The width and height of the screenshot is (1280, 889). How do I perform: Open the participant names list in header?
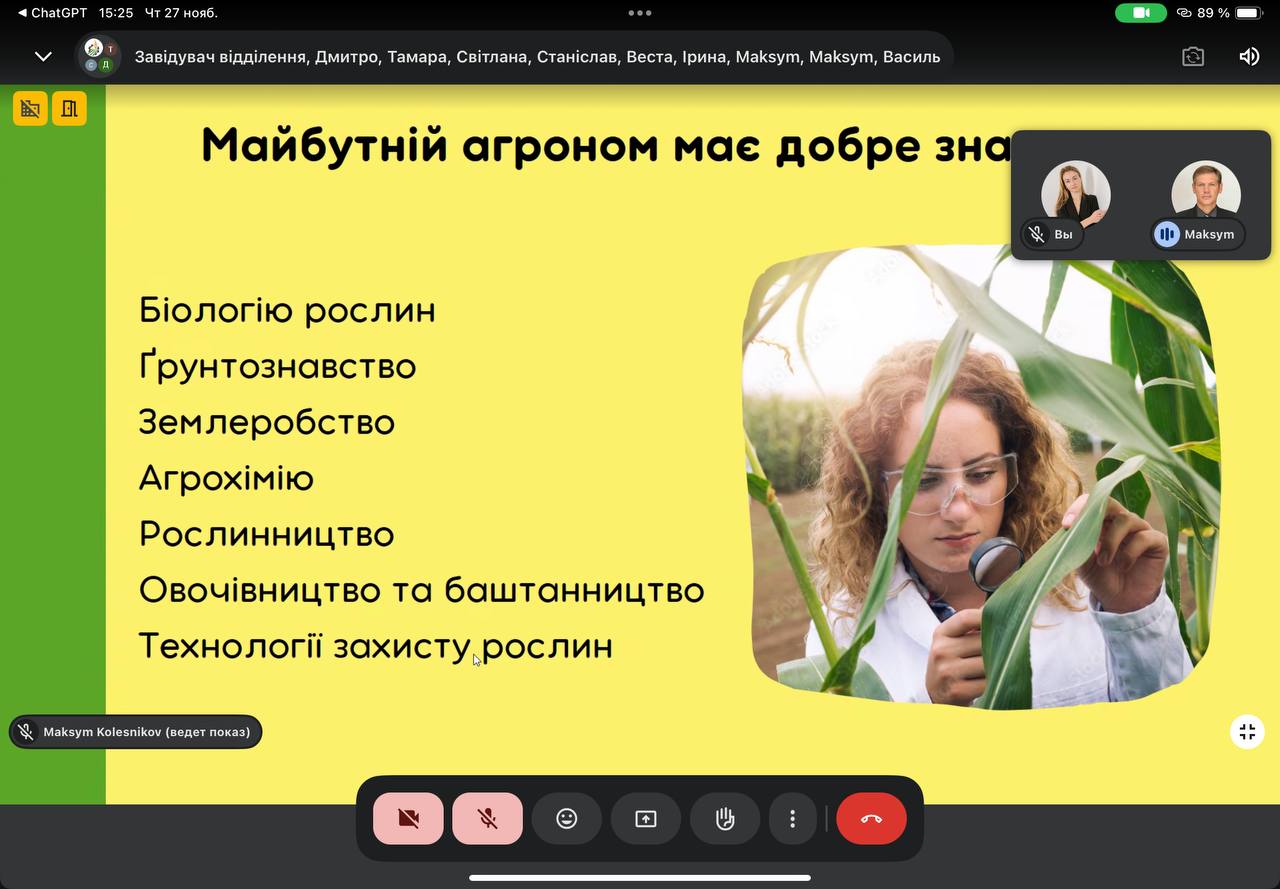[x=538, y=57]
